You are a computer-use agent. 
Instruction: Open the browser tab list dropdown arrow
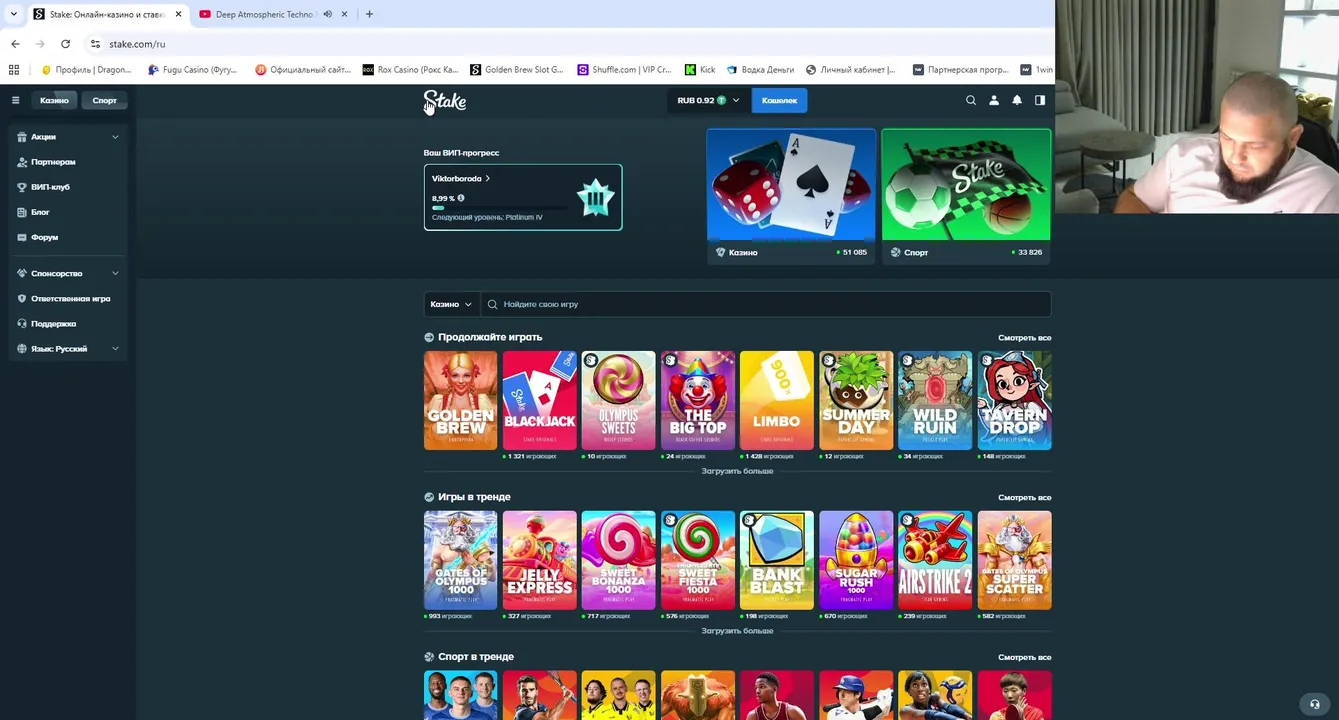tap(13, 14)
